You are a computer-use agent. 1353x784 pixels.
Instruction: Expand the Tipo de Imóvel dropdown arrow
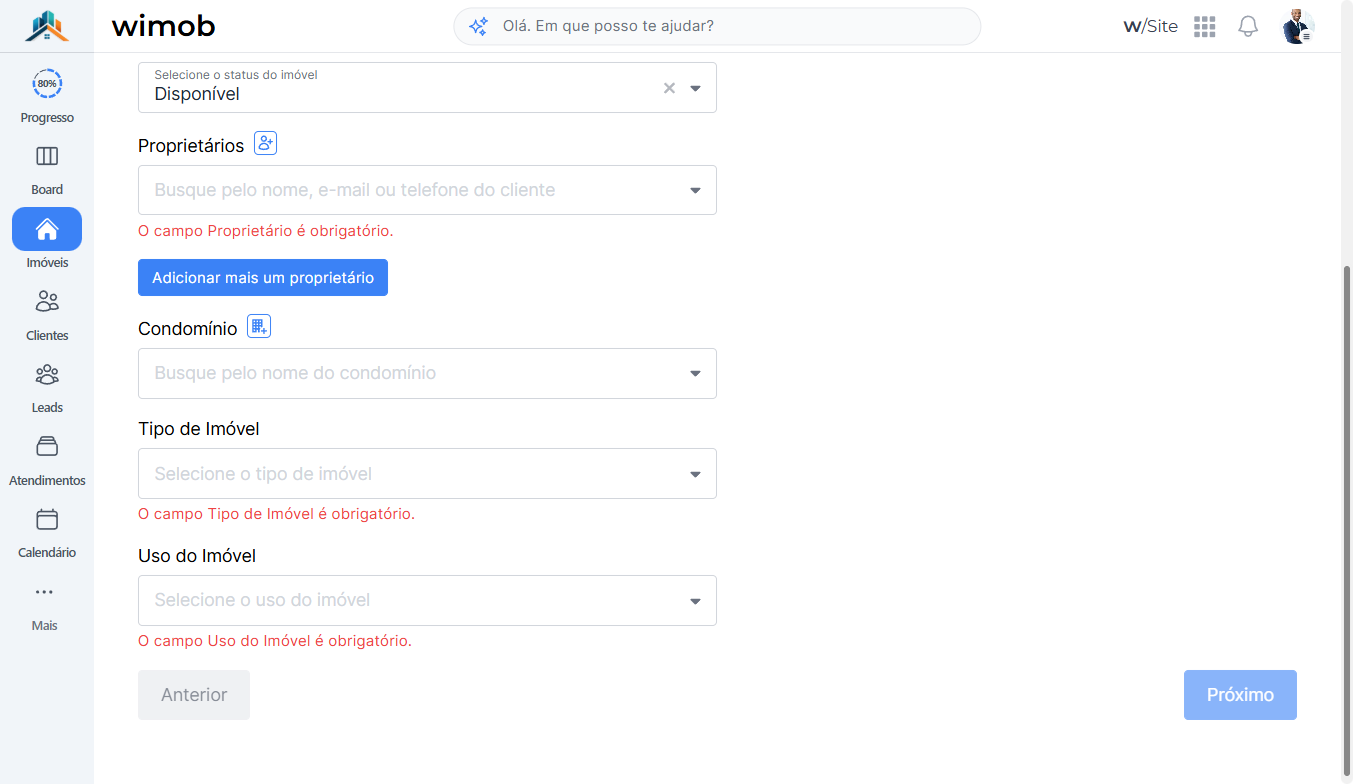click(696, 474)
